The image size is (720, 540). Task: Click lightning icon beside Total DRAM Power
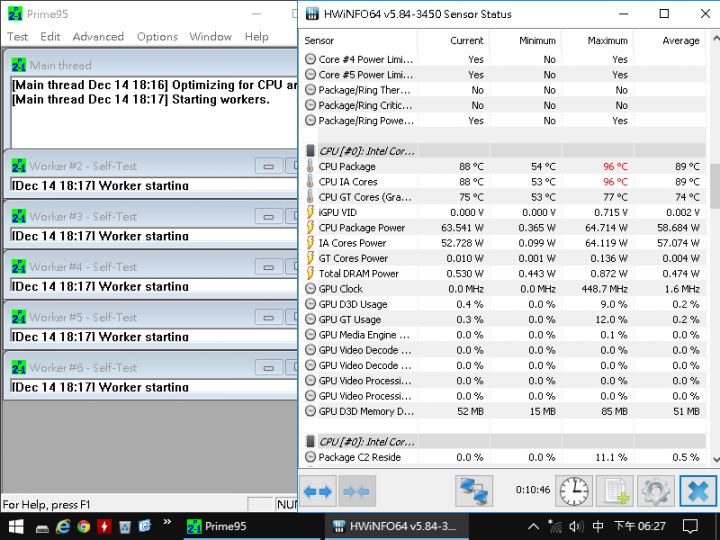(x=310, y=274)
